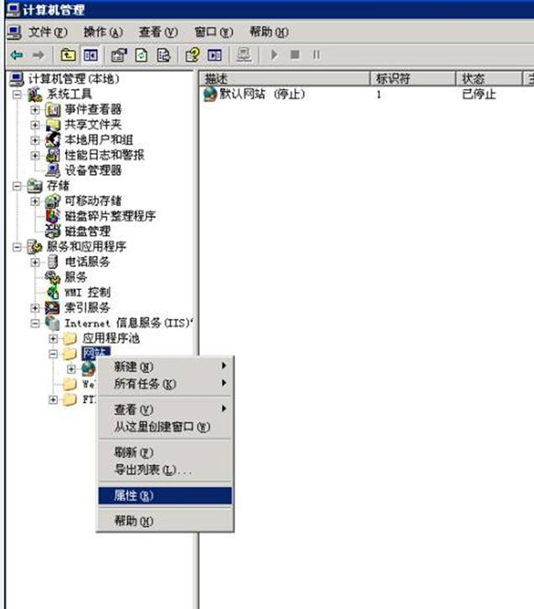The width and height of the screenshot is (534, 609).
Task: Click the refresh toolbar icon
Action: pos(141,55)
